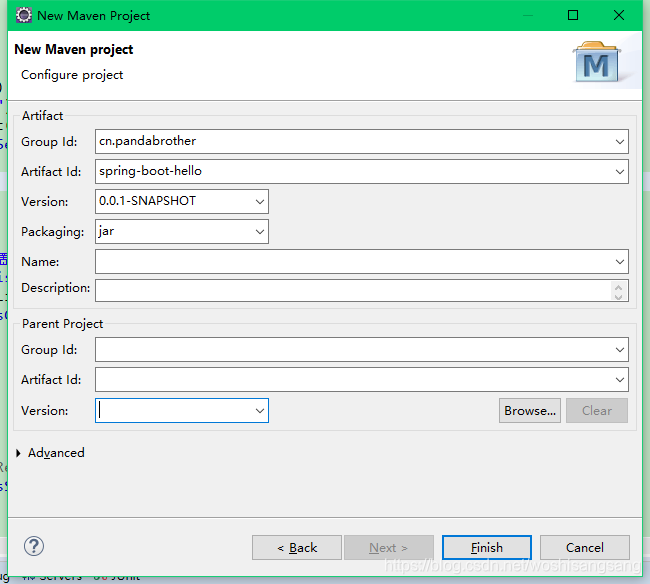The height and width of the screenshot is (584, 650).
Task: Open the Parent Project Artifact Id dropdown arrow
Action: (619, 380)
